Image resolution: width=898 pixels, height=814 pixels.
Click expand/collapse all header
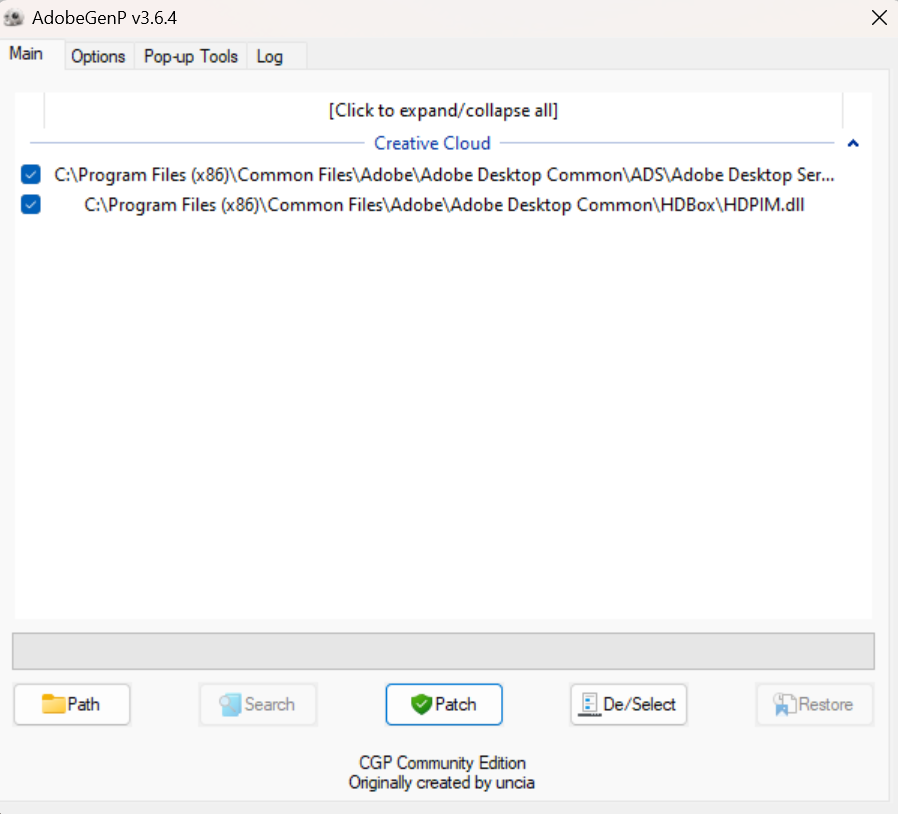(x=443, y=110)
